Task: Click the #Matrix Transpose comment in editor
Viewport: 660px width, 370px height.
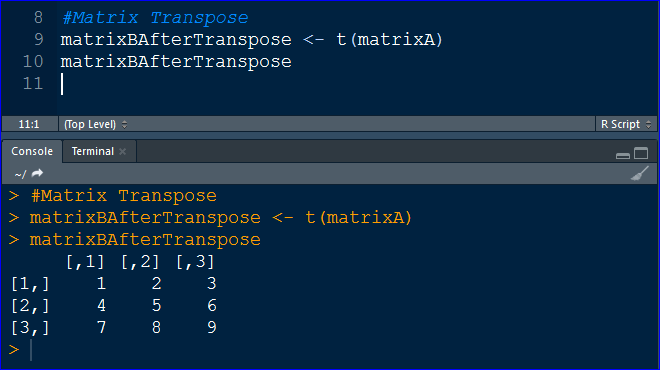Action: click(x=155, y=18)
